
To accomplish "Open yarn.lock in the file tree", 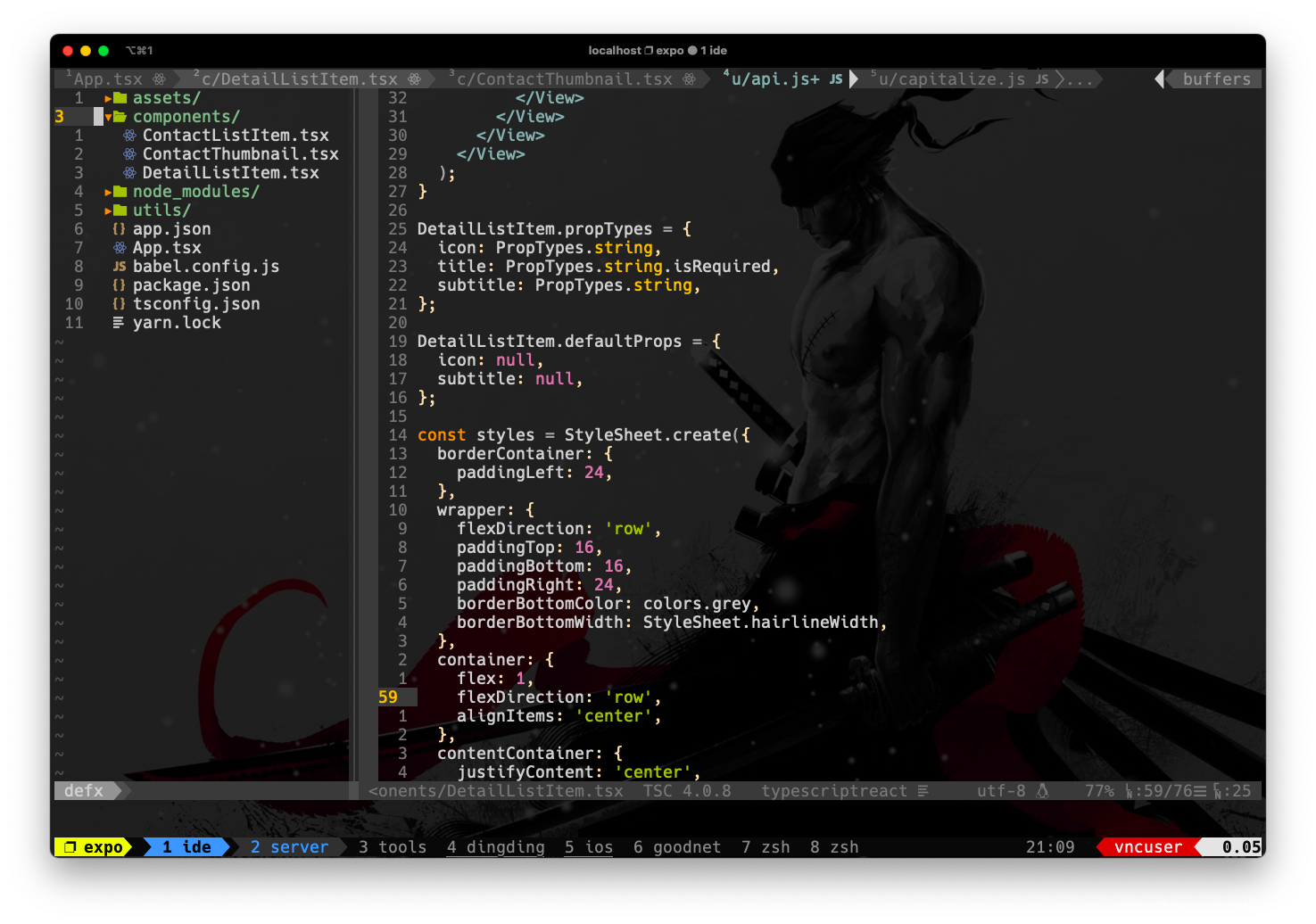I will pos(177,323).
